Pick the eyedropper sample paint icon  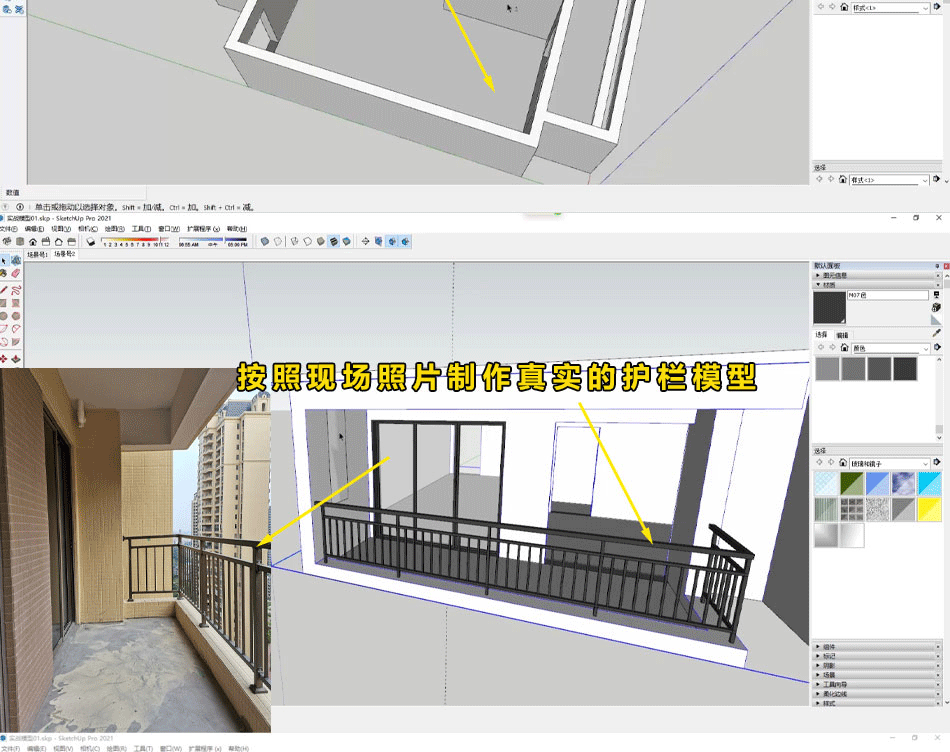[x=936, y=333]
